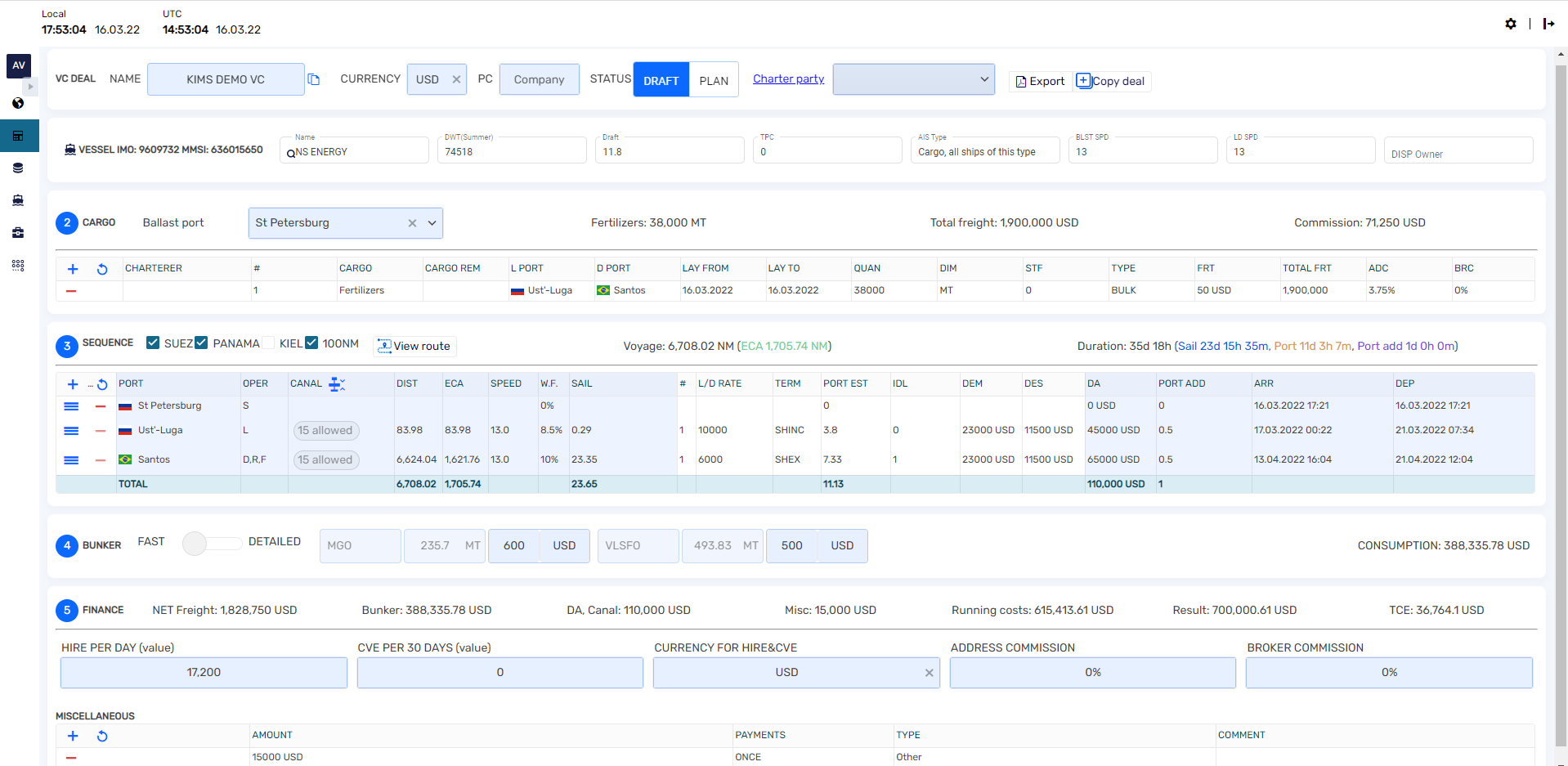Remove the Santos row from sequence
The image size is (1568, 766).
101,460
